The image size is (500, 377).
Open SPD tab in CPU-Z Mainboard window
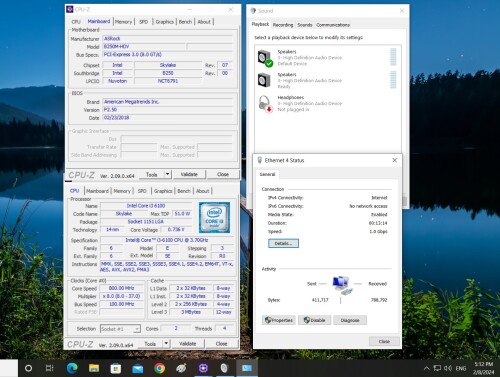point(144,22)
